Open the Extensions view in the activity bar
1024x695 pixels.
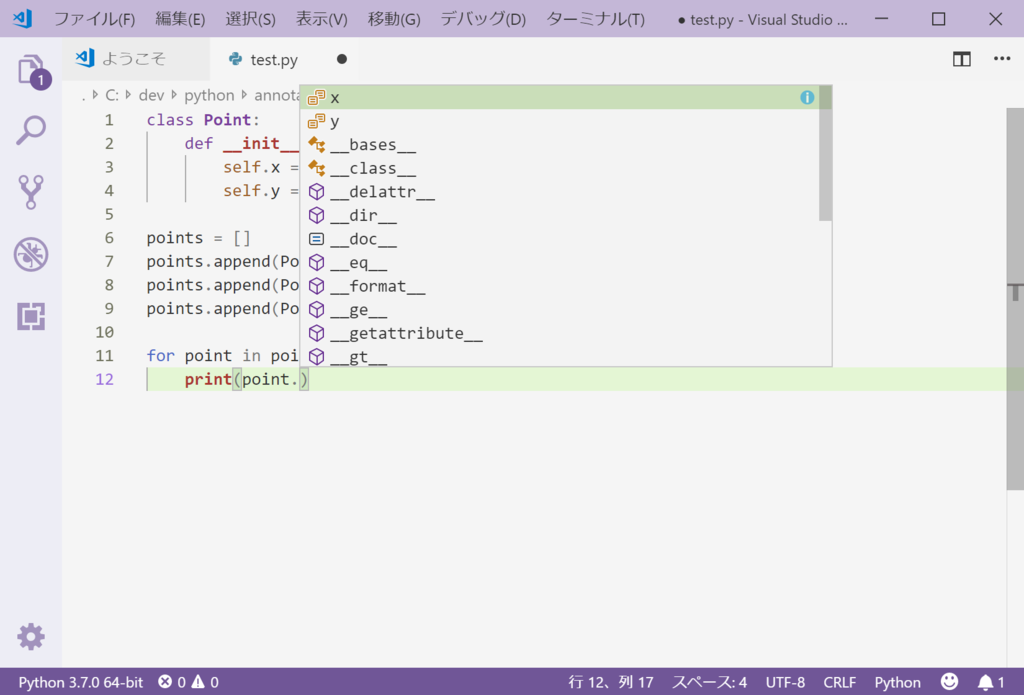pyautogui.click(x=31, y=316)
